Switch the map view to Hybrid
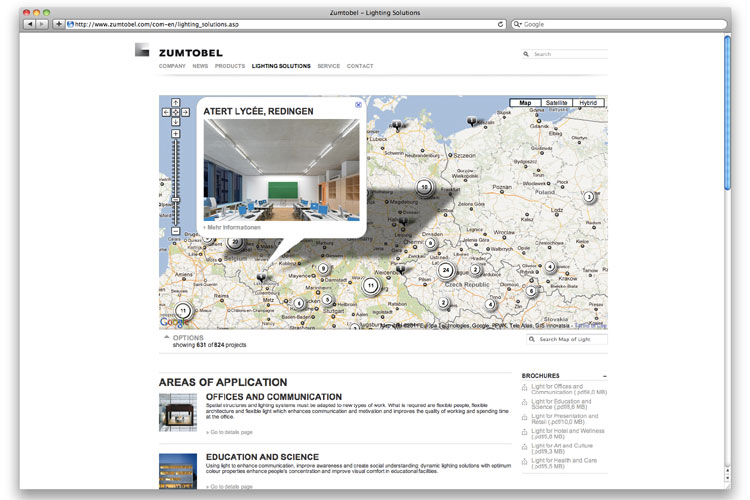750x500 pixels. point(588,103)
